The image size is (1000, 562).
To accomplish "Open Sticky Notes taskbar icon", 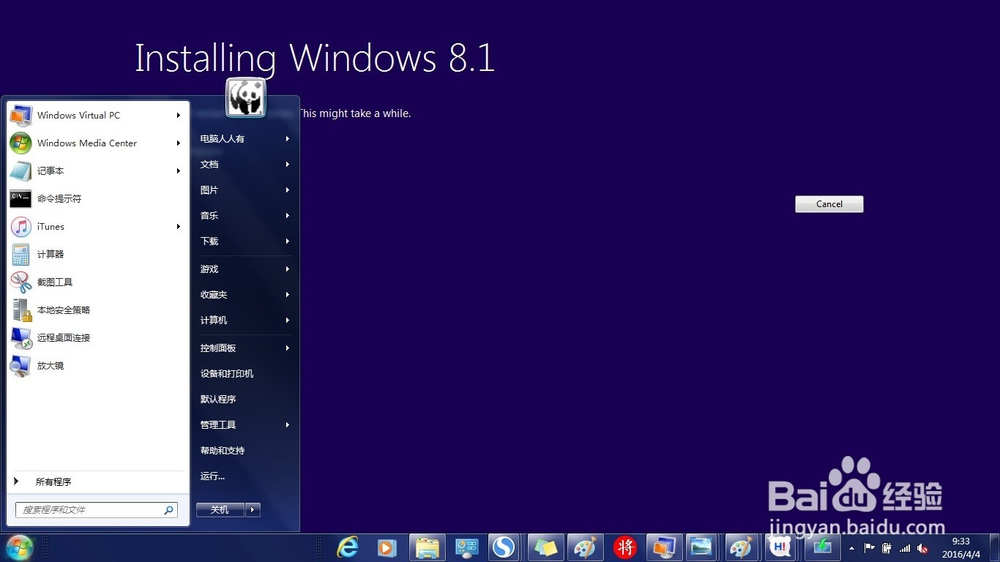I will pos(545,547).
